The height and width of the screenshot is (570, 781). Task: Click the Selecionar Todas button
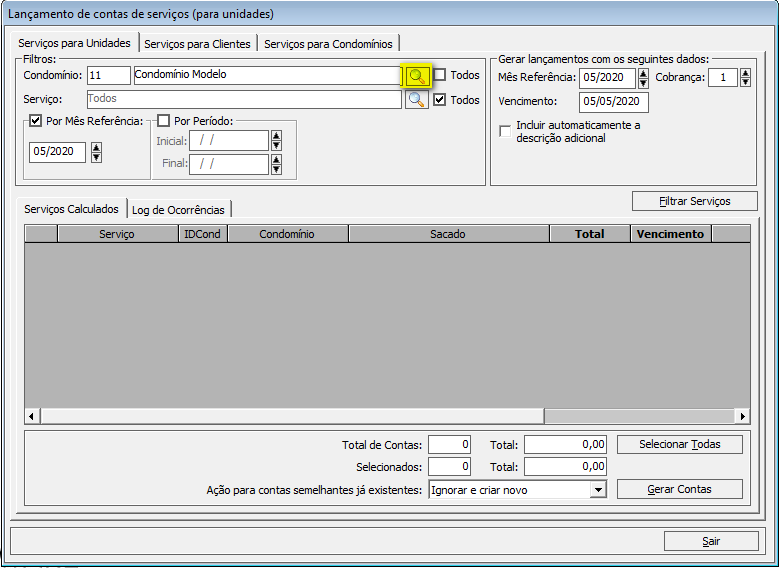coord(680,444)
